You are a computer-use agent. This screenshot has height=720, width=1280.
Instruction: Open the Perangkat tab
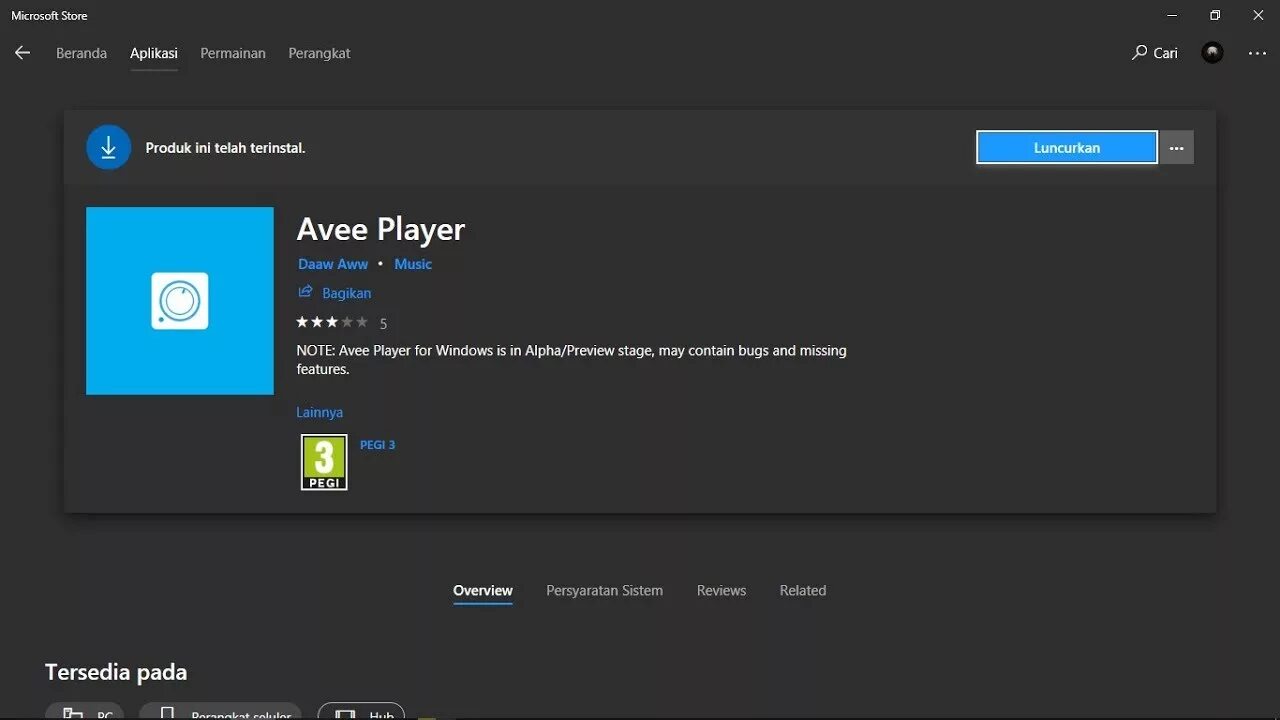[x=319, y=53]
